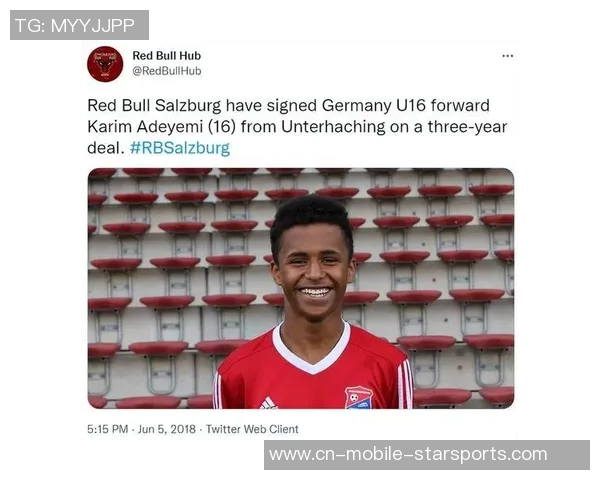
Task: Open the Red Bull Hub display name
Action: [x=166, y=56]
